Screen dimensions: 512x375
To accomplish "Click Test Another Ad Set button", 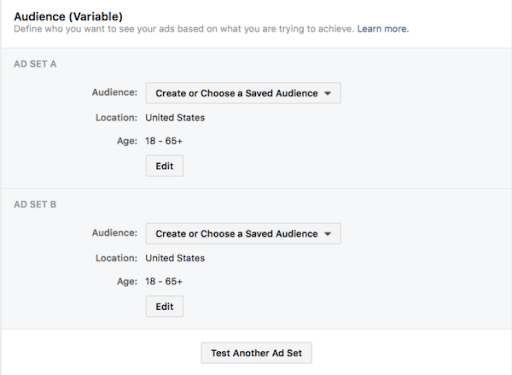I will point(256,353).
